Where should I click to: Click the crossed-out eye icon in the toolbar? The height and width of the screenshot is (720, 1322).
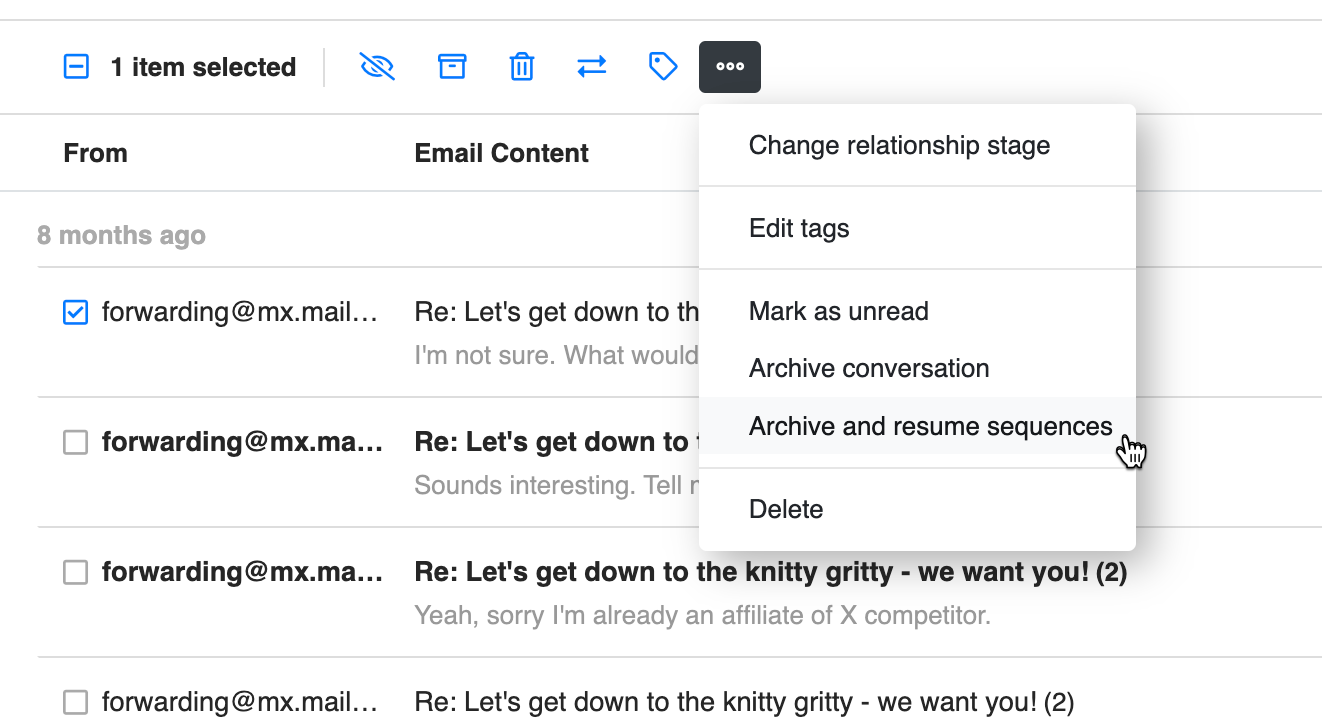pyautogui.click(x=377, y=67)
